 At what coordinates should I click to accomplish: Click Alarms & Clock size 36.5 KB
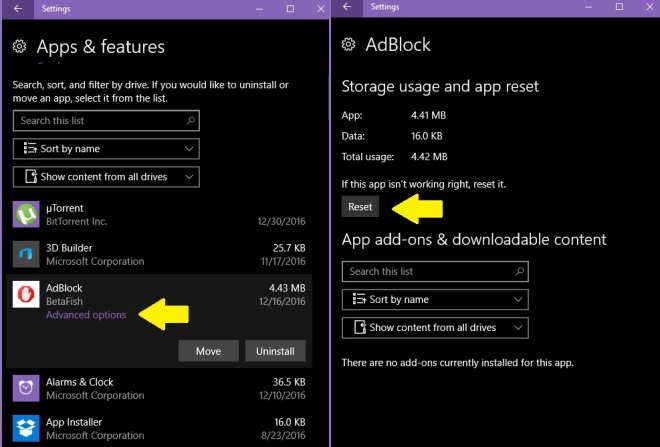click(x=289, y=382)
